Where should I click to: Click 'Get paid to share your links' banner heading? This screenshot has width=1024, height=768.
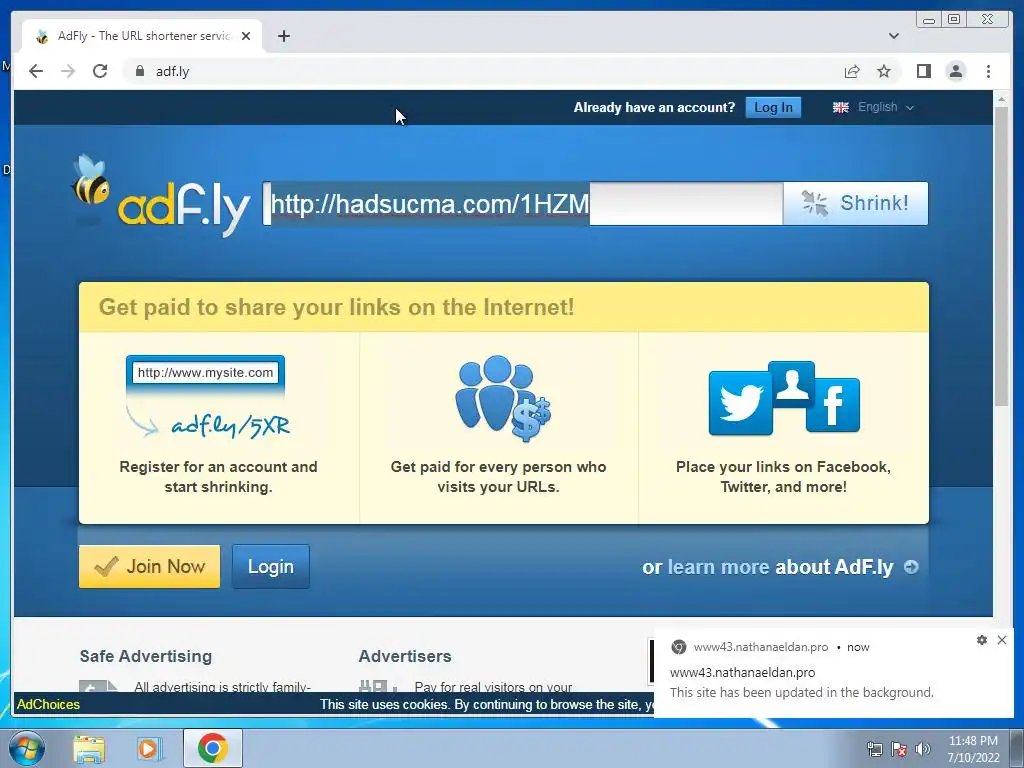click(336, 307)
